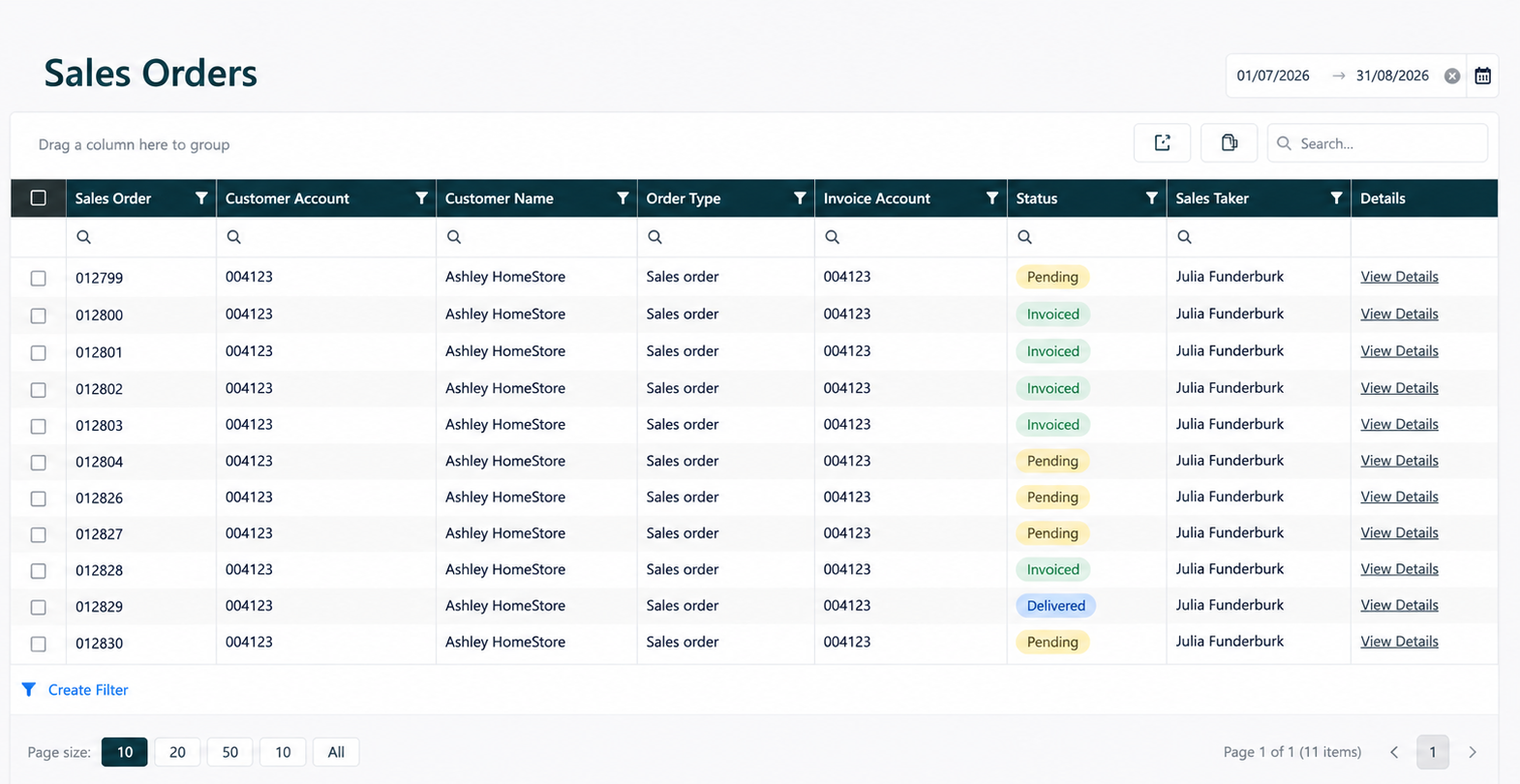Click the end date 31/08/2026 field
Screen dimensions: 1520x784
[x=1392, y=75]
